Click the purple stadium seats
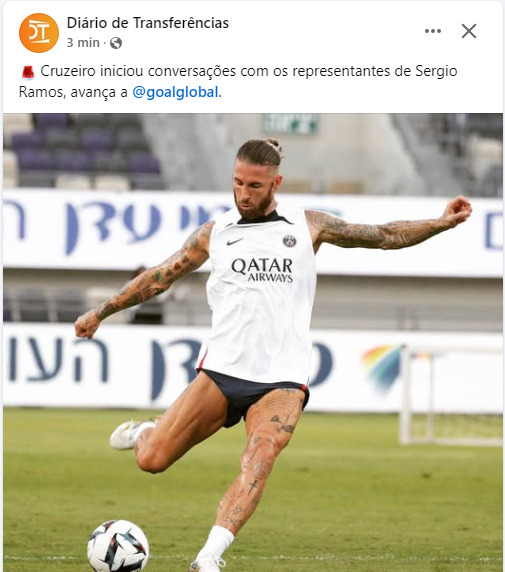 tap(82, 144)
